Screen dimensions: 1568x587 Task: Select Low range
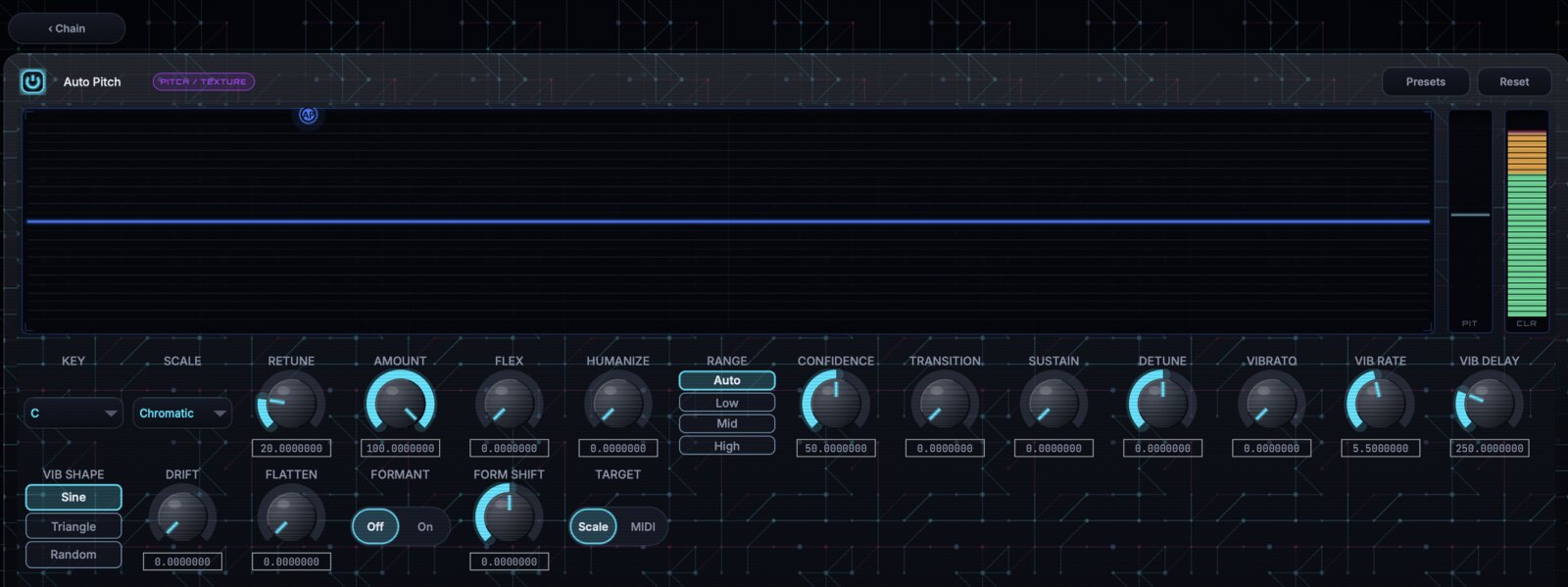727,403
